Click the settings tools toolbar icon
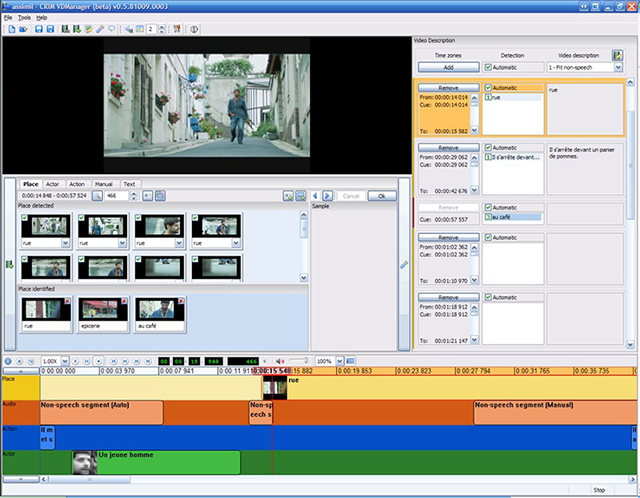Screen dimensions: 640x498 tap(177, 29)
